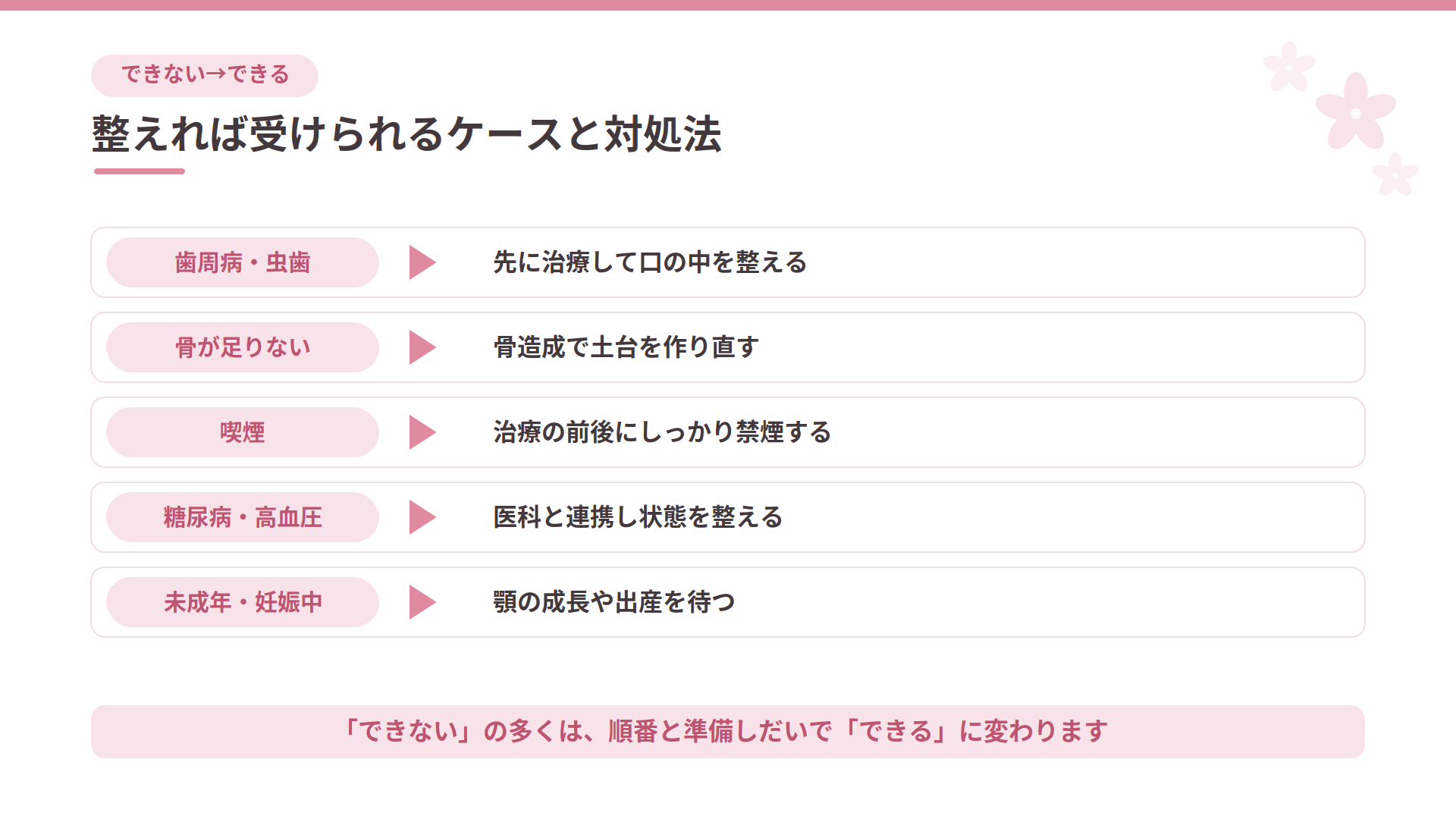1456x819 pixels.
Task: Click the text 先に治療して口の中を整える
Action: 650,262
